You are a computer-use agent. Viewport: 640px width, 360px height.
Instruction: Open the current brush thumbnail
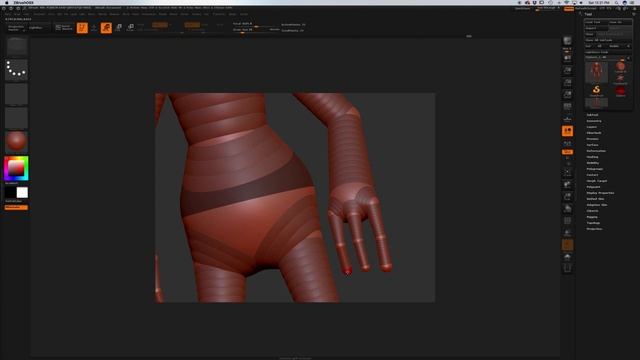(16, 46)
